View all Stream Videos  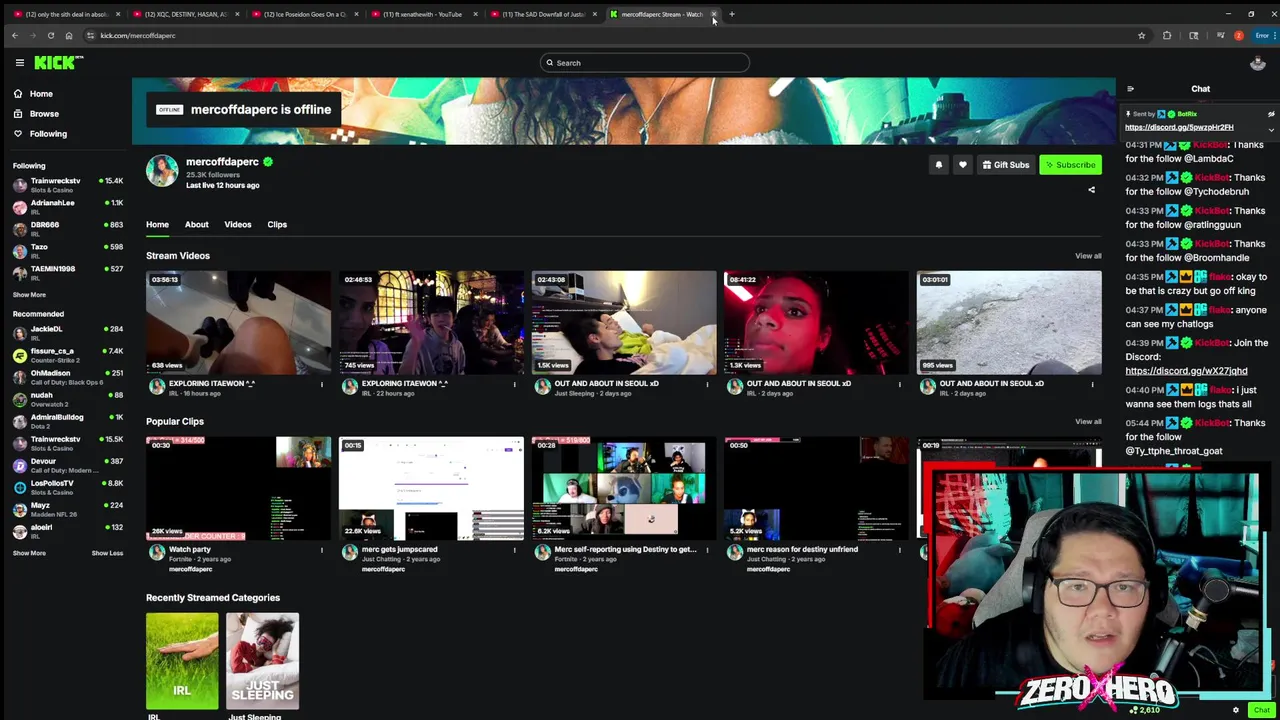click(1088, 256)
